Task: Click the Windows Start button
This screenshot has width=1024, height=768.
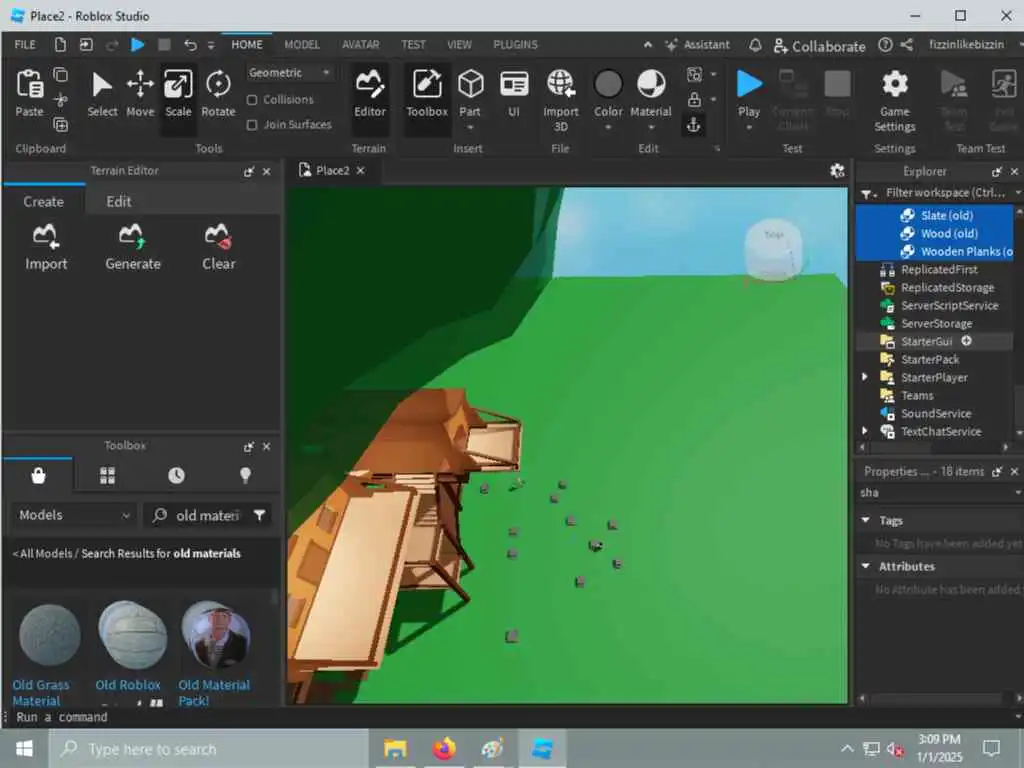Action: 24,748
